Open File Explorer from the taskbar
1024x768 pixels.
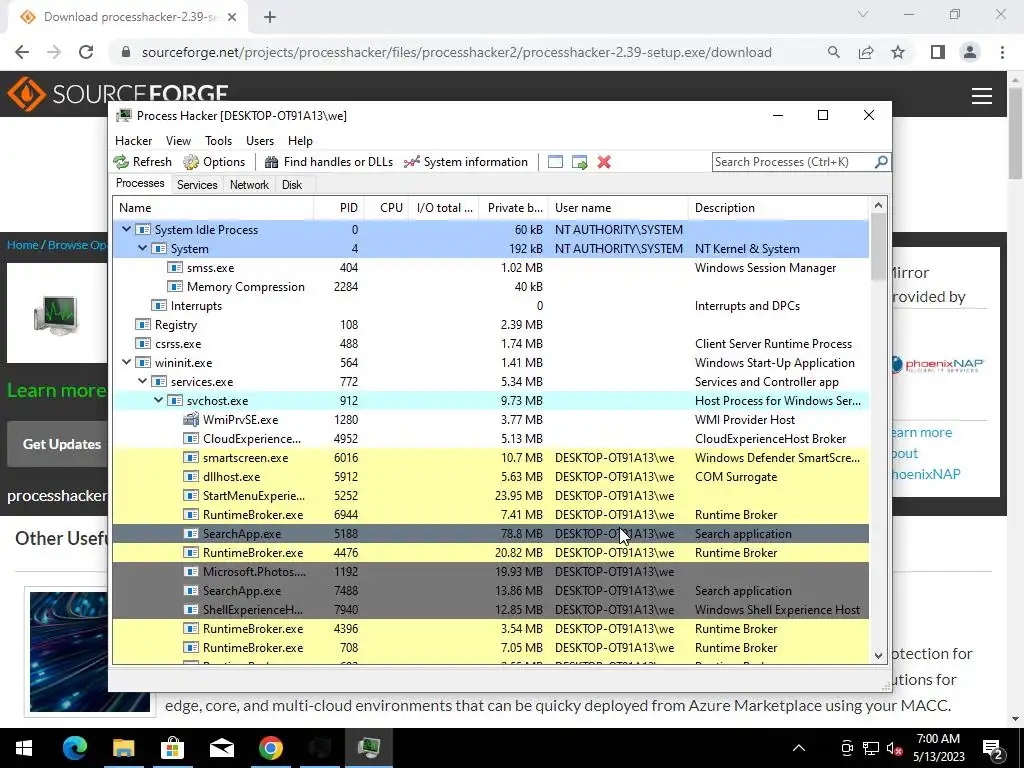pyautogui.click(x=123, y=748)
